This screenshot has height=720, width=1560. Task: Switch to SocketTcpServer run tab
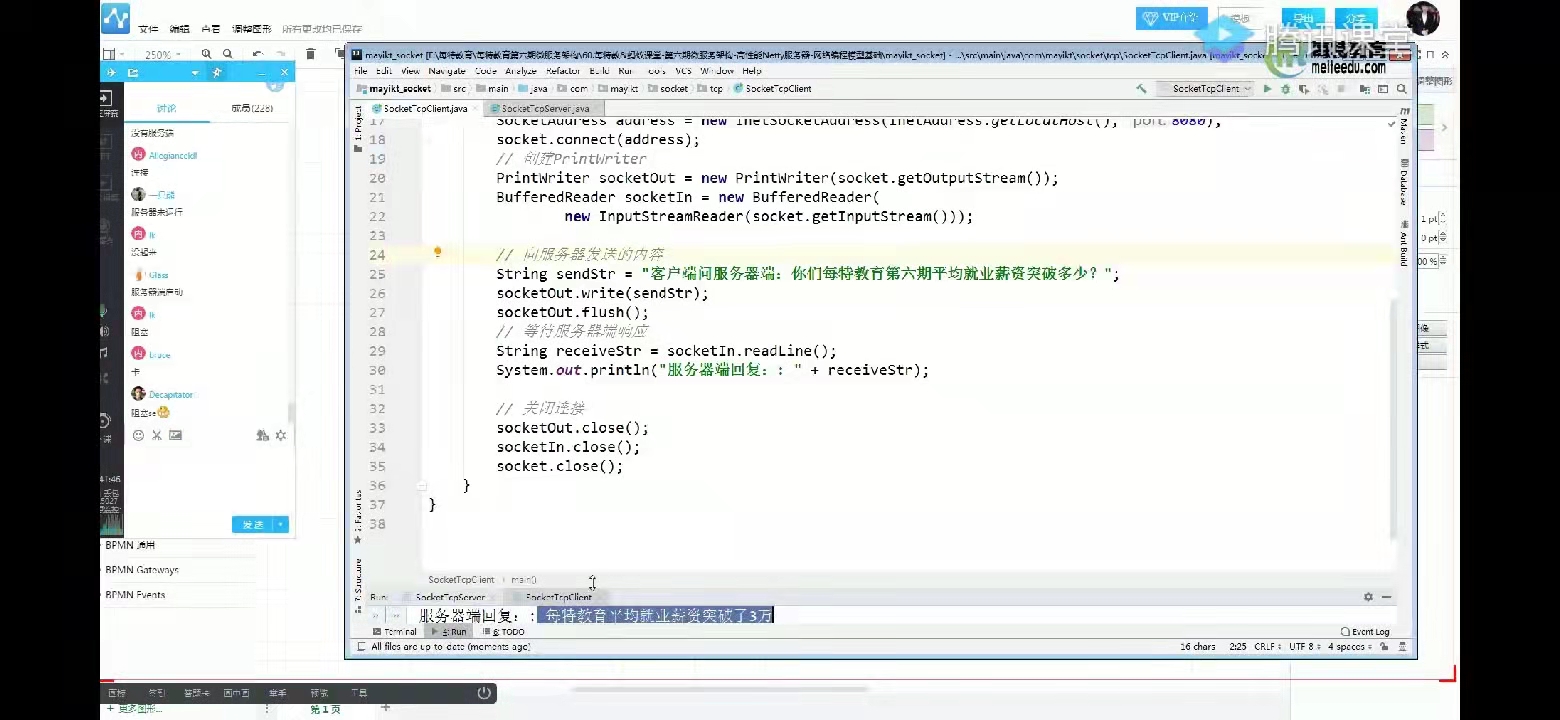[449, 597]
